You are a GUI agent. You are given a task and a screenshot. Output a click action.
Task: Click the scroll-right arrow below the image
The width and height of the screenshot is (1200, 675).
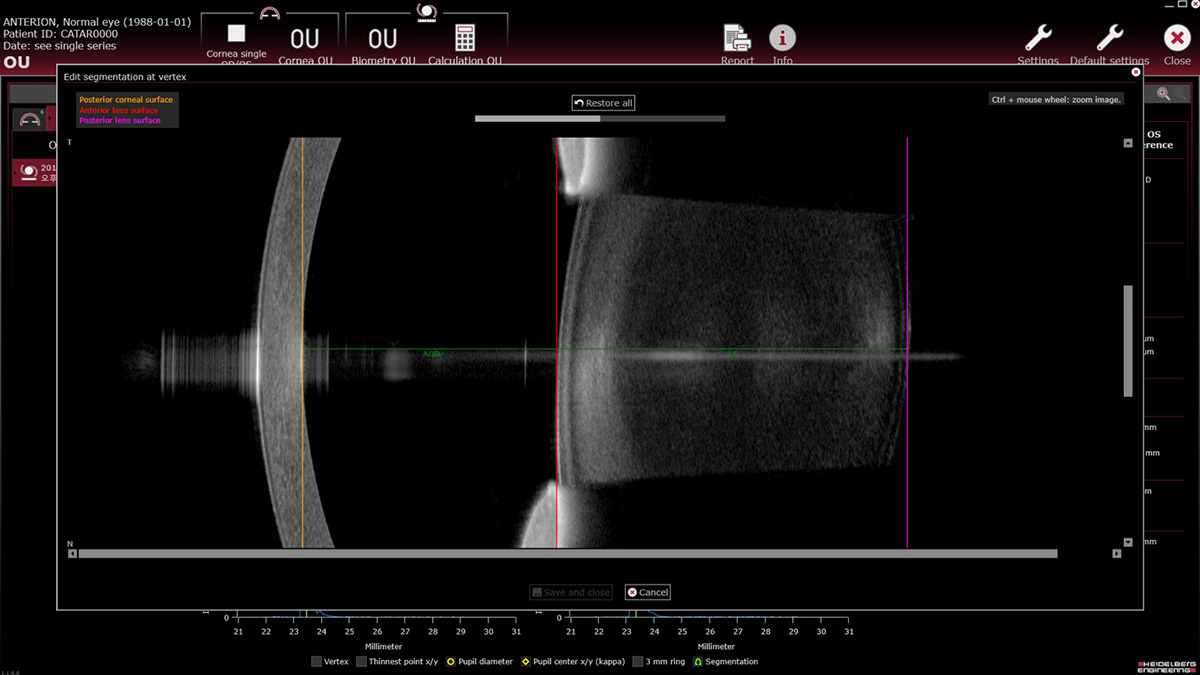tap(1117, 553)
